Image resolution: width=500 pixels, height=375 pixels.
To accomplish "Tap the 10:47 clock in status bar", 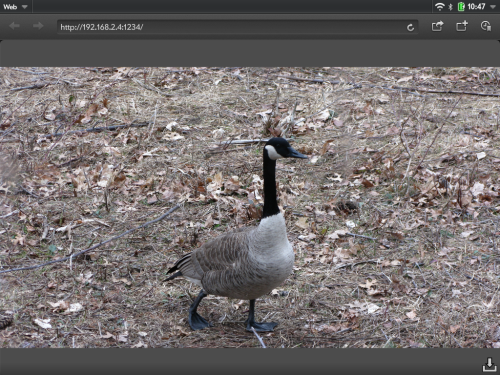I will coord(476,6).
